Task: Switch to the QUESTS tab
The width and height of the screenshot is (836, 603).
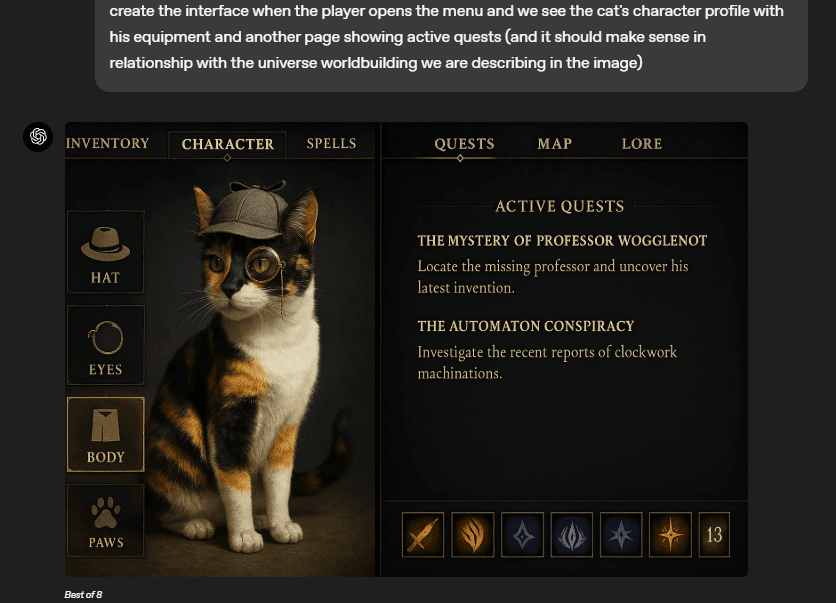Action: click(x=464, y=144)
